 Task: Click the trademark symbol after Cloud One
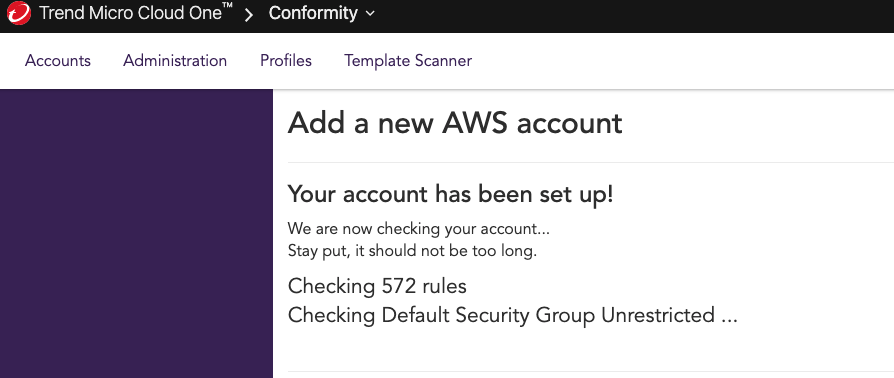pyautogui.click(x=227, y=7)
